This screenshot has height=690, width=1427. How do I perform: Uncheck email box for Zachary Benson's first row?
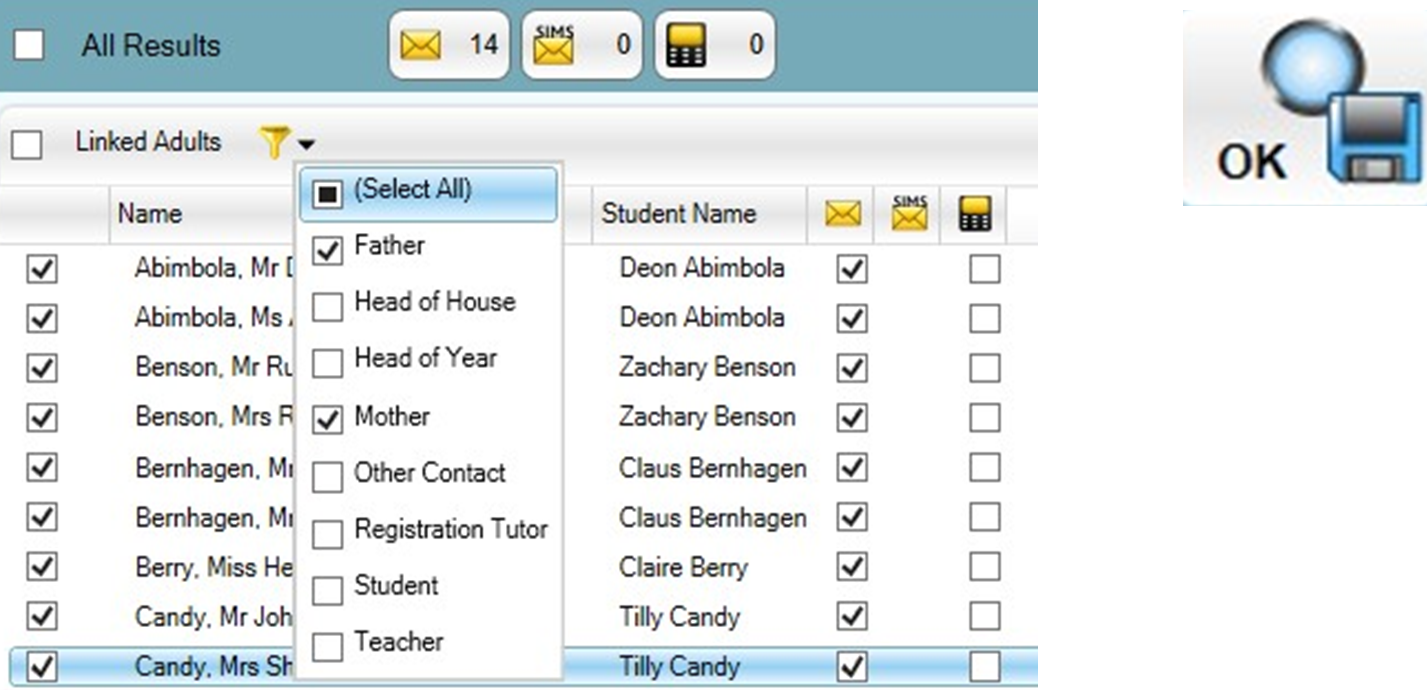click(851, 368)
